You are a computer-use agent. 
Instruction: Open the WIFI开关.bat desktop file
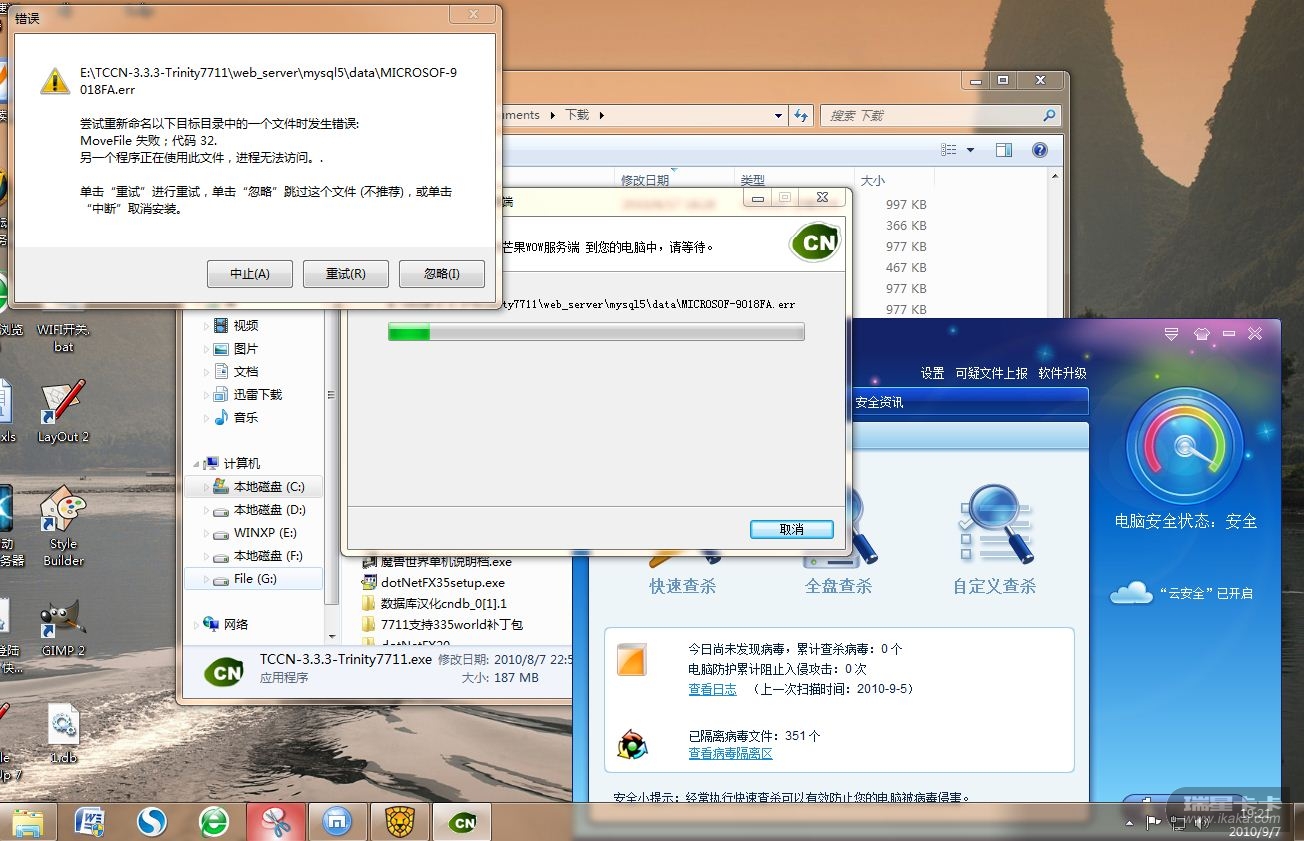tap(63, 337)
